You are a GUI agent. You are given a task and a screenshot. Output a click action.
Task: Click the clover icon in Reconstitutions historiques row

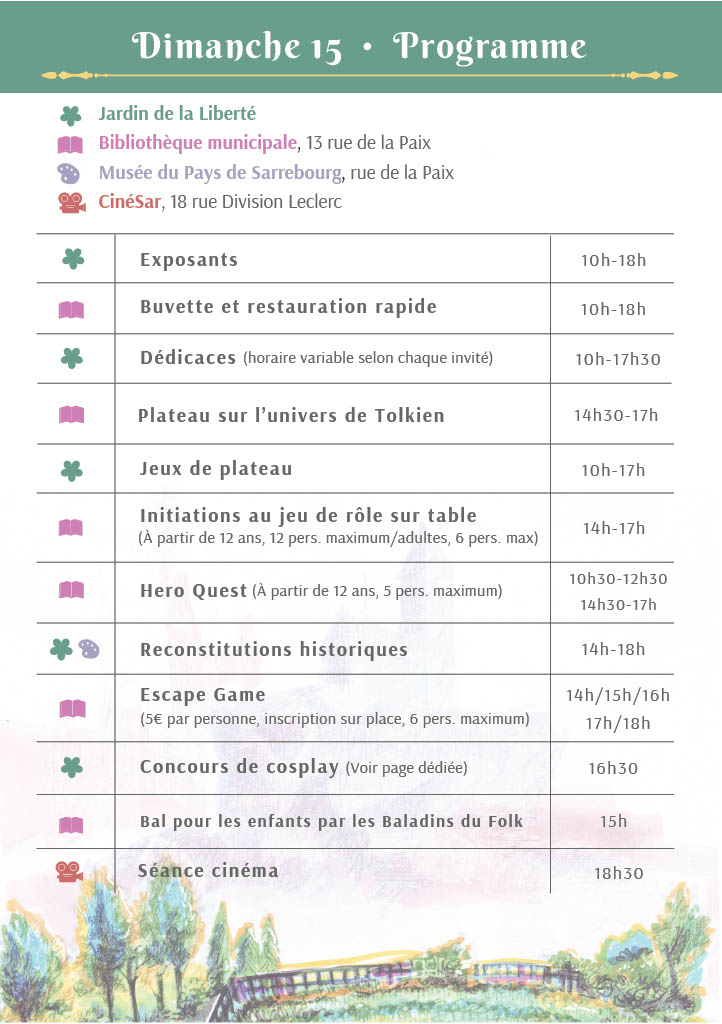click(x=61, y=650)
